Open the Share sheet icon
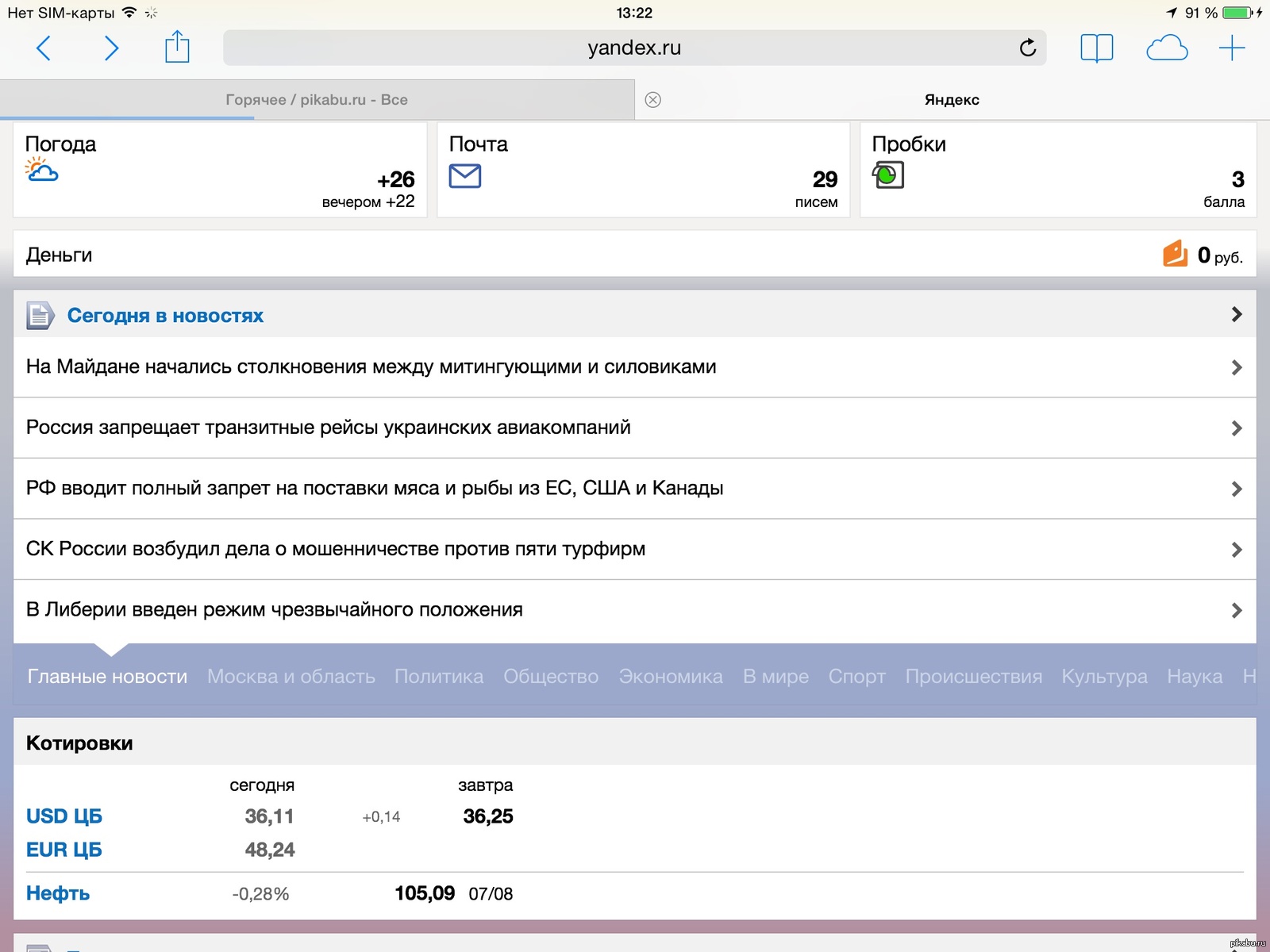 click(x=177, y=47)
